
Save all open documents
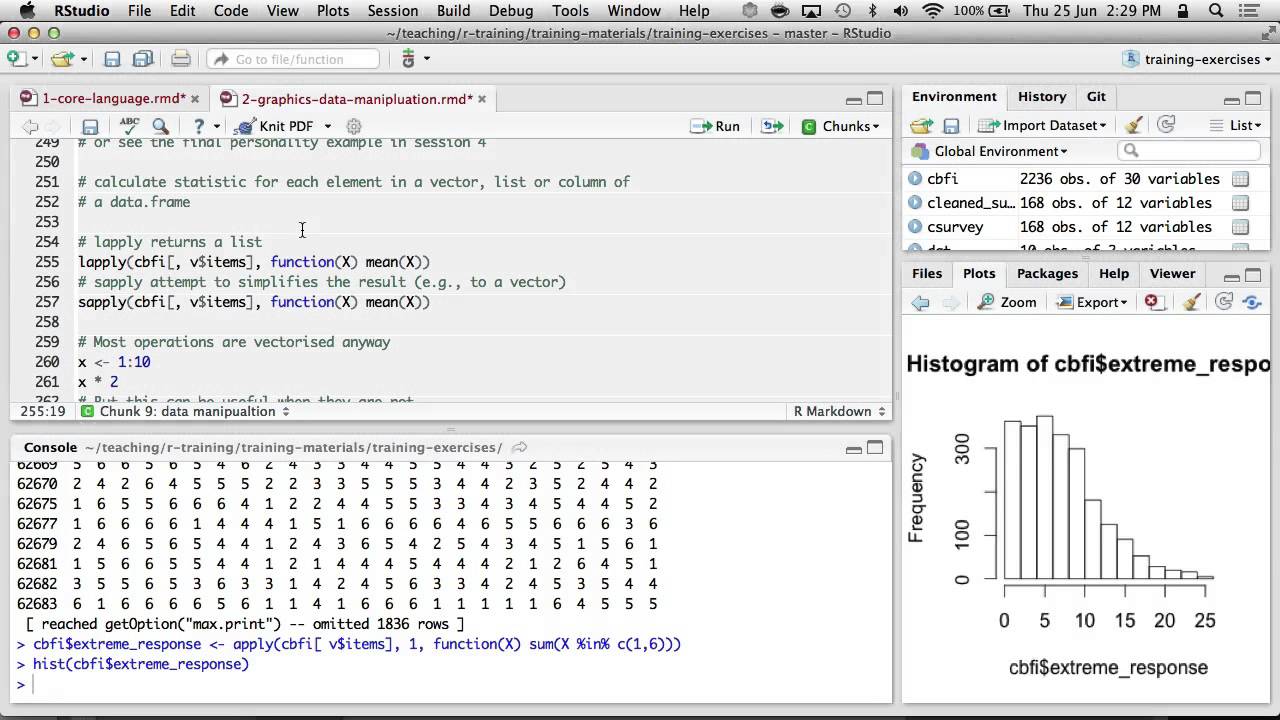[142, 59]
